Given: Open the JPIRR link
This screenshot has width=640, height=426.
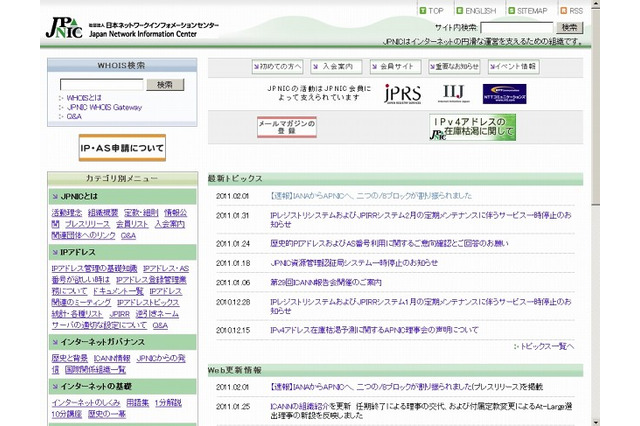Looking at the screenshot, I should [x=120, y=314].
